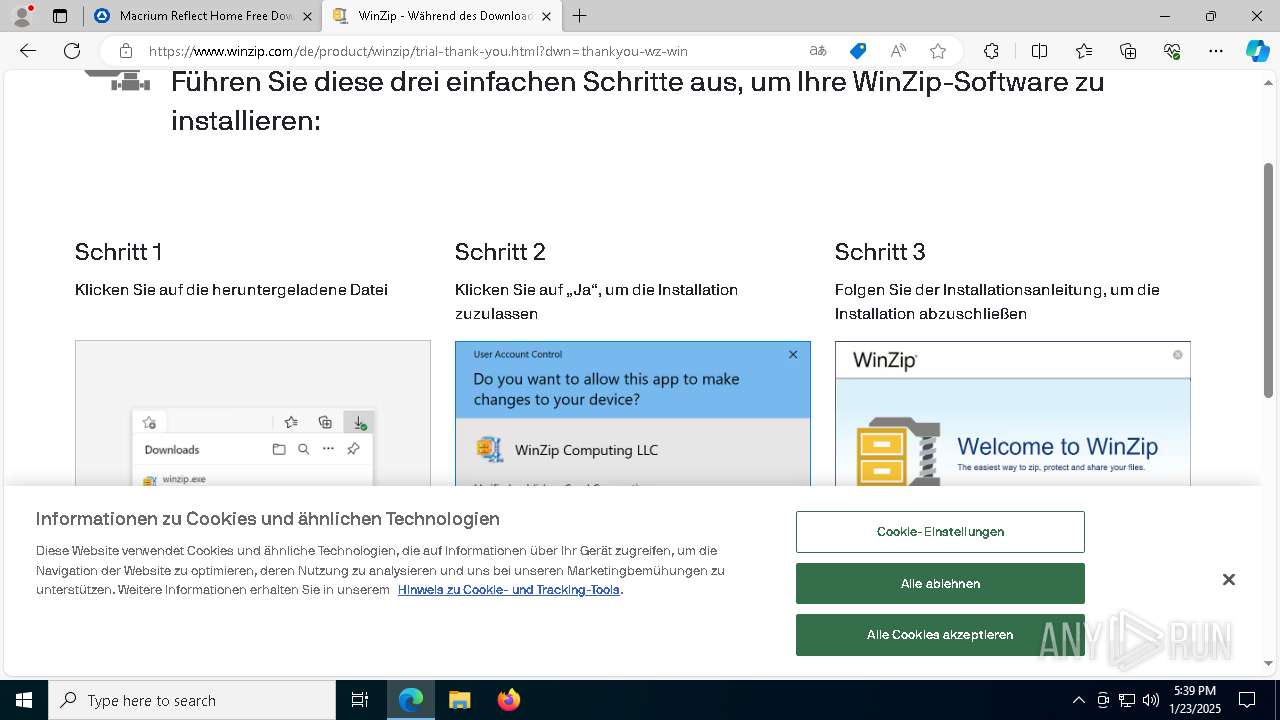The height and width of the screenshot is (720, 1280).
Task: Open File Explorer from taskbar
Action: (459, 700)
